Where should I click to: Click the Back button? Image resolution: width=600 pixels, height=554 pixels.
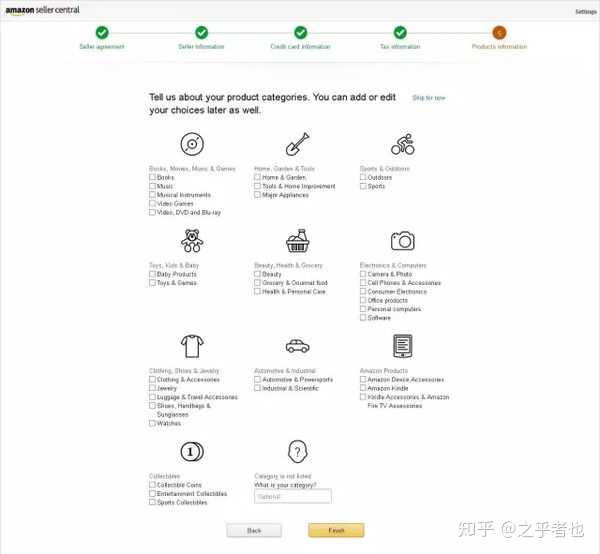(254, 530)
